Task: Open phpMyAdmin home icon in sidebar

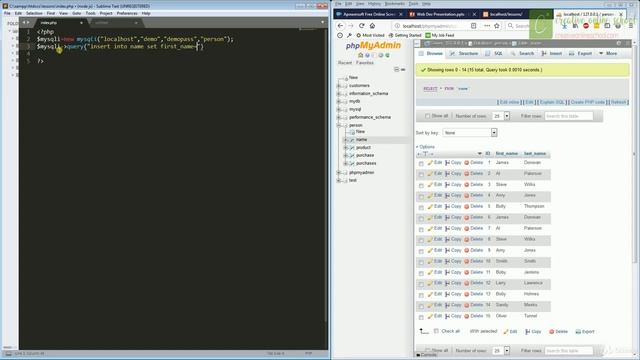Action: 360,55
